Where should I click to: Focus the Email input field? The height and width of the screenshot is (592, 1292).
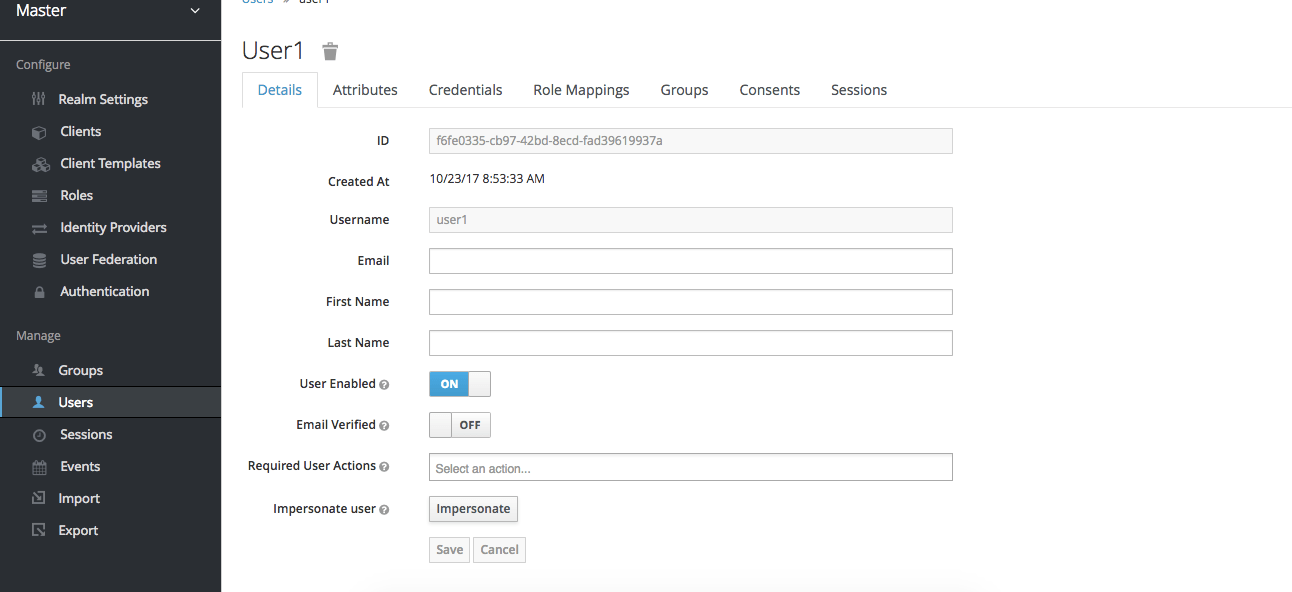pos(690,261)
